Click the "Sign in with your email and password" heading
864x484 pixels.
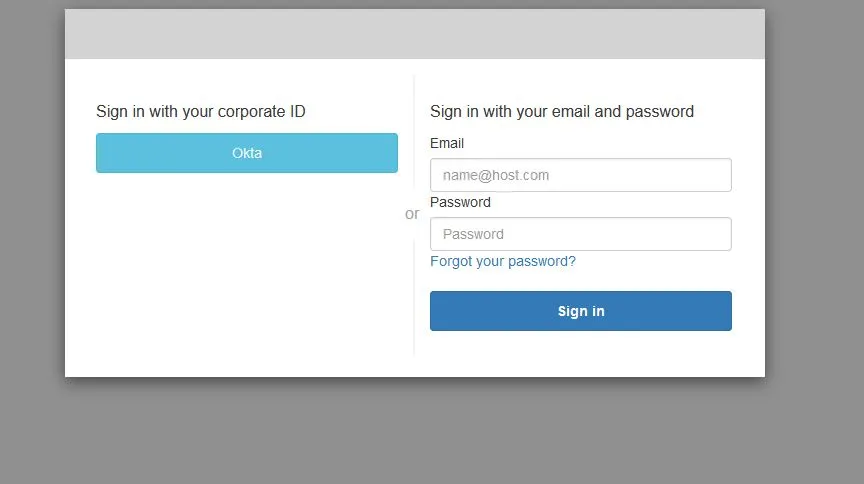point(561,111)
